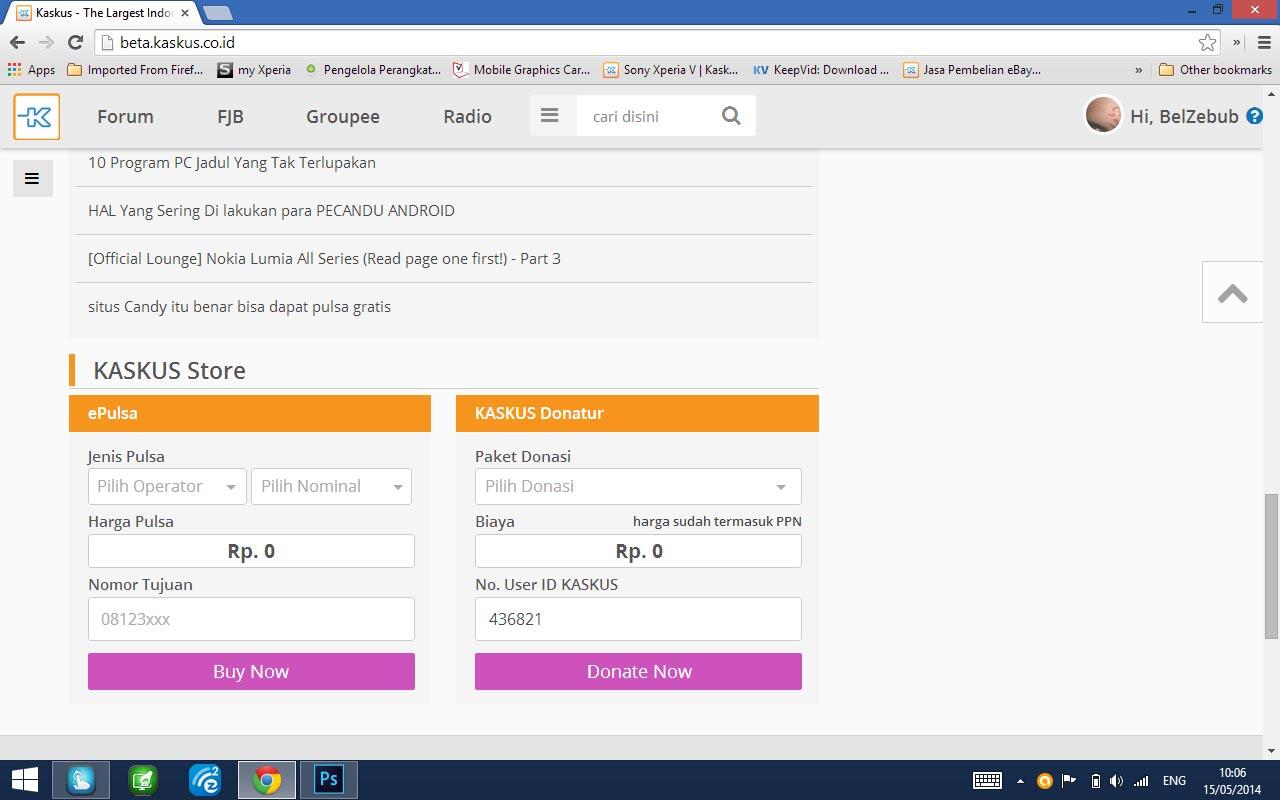Expand the Pilih Donasi dropdown
The width and height of the screenshot is (1280, 800).
click(x=638, y=486)
